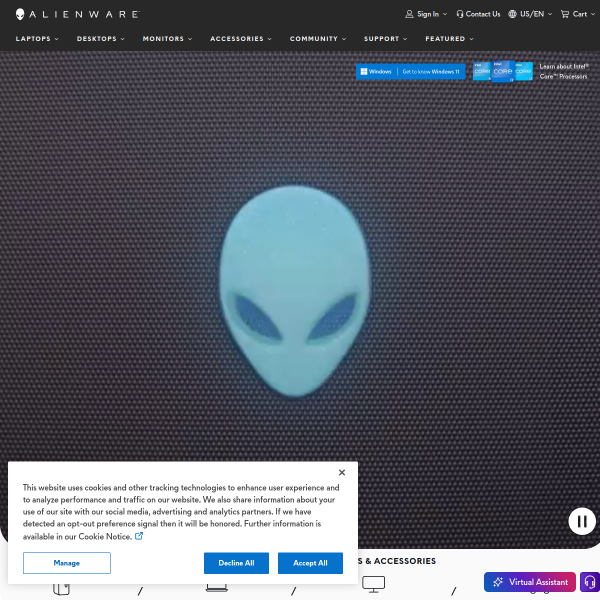Click the globe region icon

512,14
